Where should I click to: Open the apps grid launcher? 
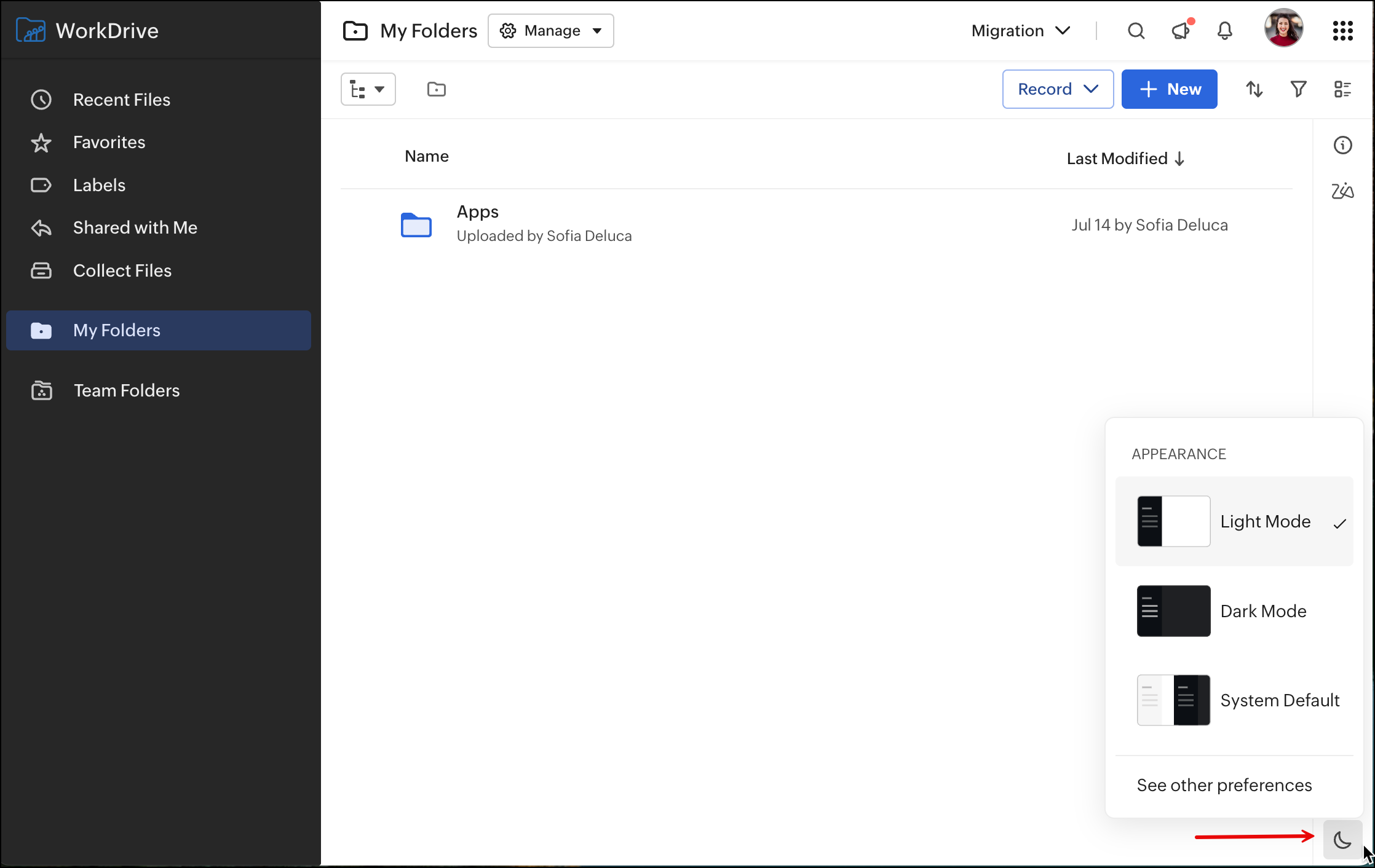[1342, 31]
